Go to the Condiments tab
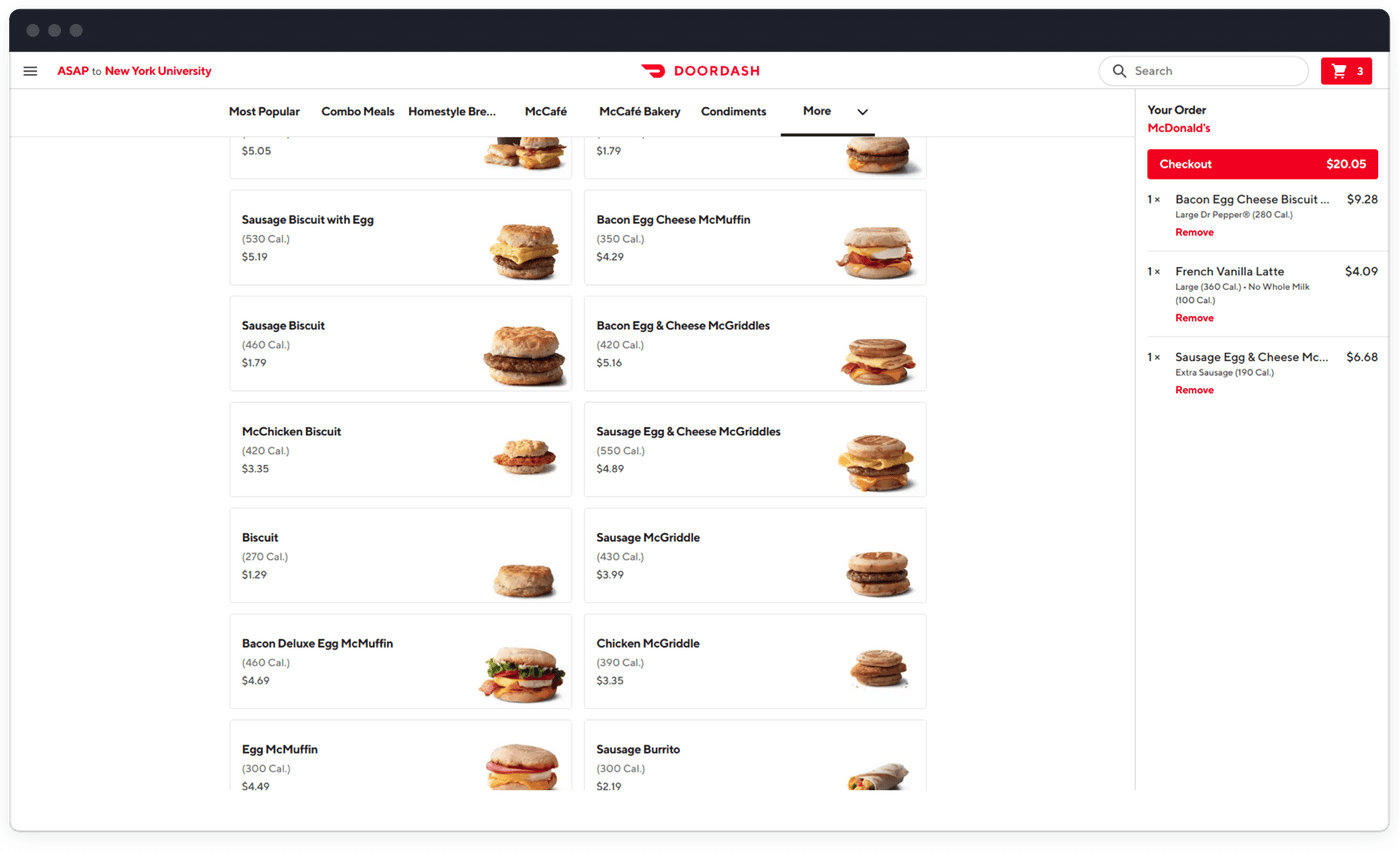The width and height of the screenshot is (1399, 851). (733, 112)
